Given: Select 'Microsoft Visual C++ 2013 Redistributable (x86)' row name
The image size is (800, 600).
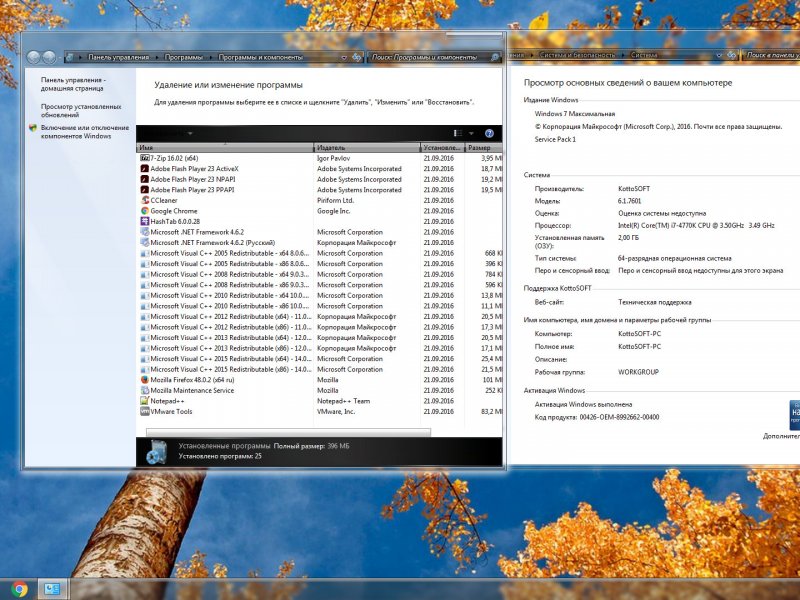Looking at the screenshot, I should (x=231, y=348).
